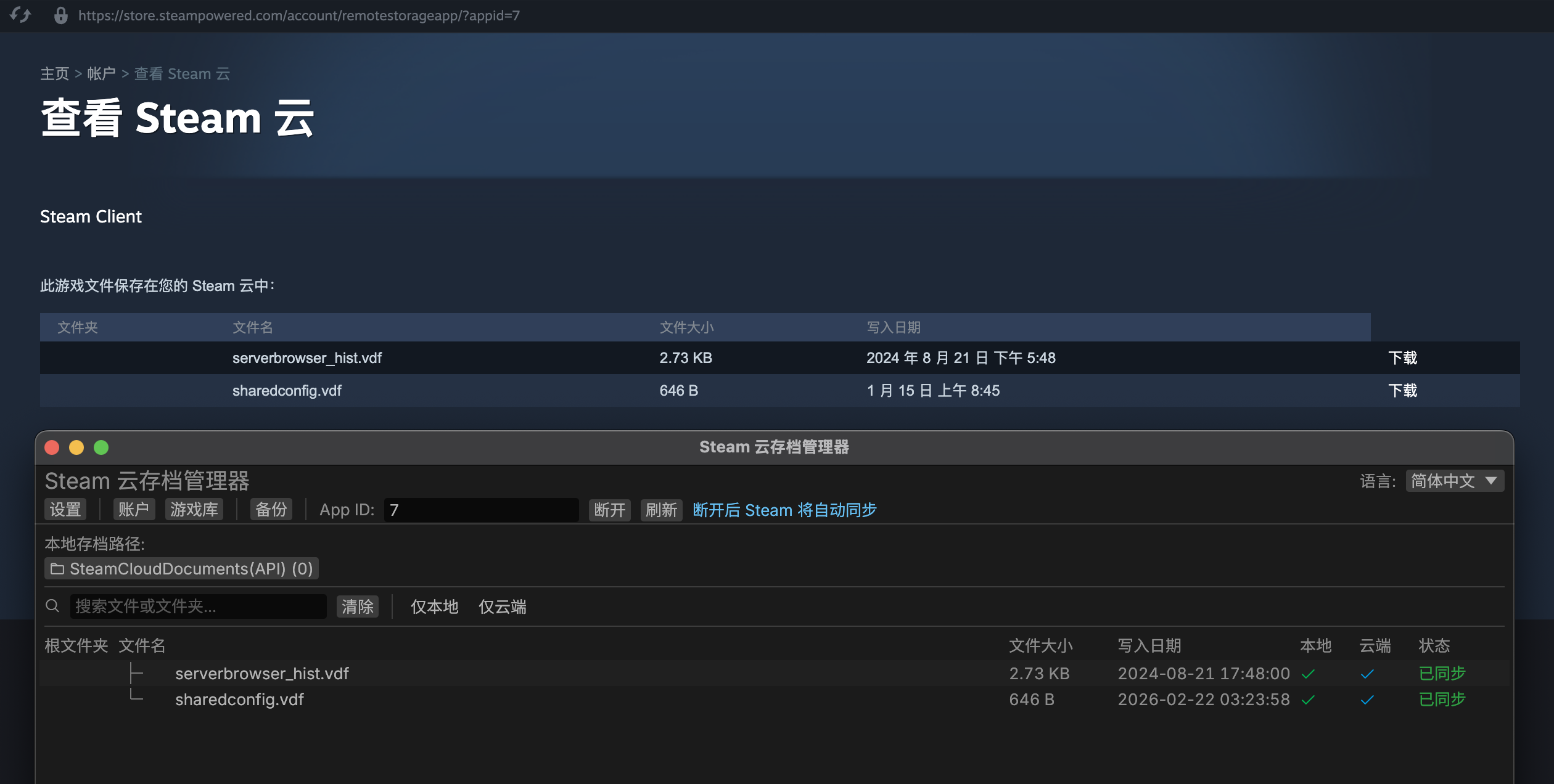The height and width of the screenshot is (784, 1554).
Task: Enable the 仅本地 filter
Action: coord(434,606)
